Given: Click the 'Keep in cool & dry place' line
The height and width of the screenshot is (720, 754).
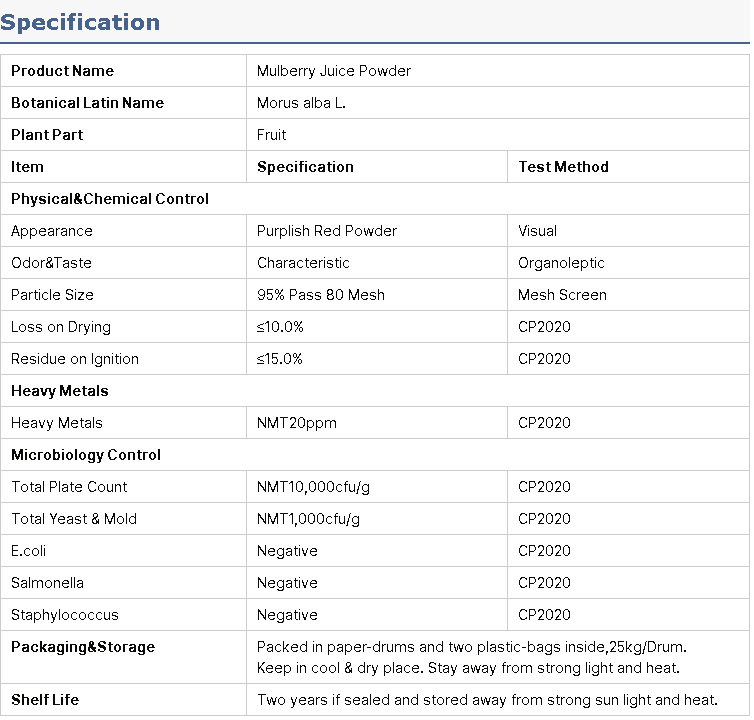Looking at the screenshot, I should [x=468, y=668].
